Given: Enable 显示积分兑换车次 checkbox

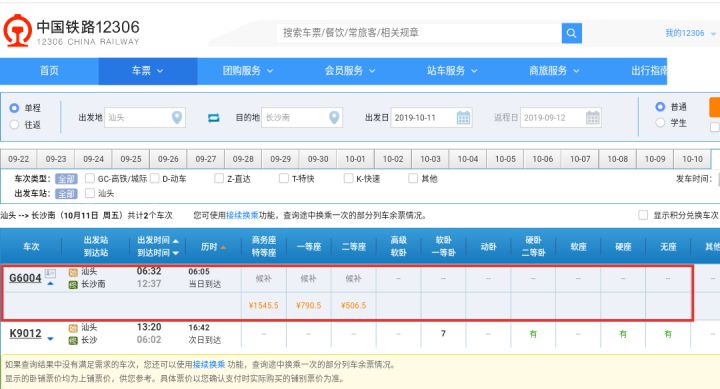Looking at the screenshot, I should (x=643, y=215).
